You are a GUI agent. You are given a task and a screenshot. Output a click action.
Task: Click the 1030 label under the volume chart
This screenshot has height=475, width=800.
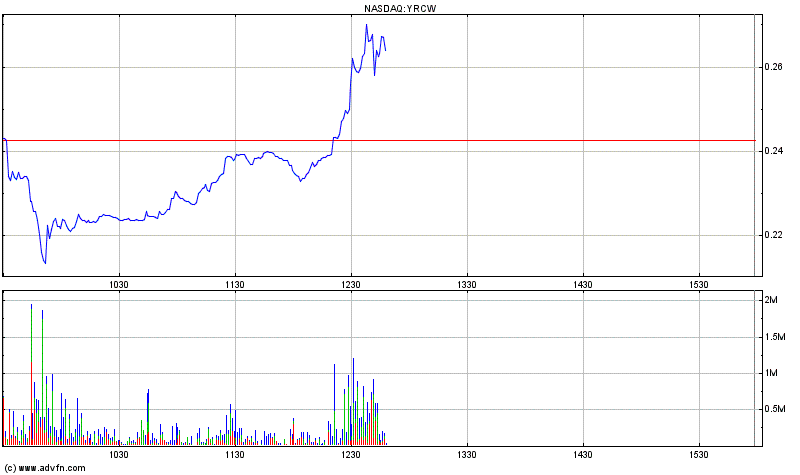pyautogui.click(x=119, y=455)
